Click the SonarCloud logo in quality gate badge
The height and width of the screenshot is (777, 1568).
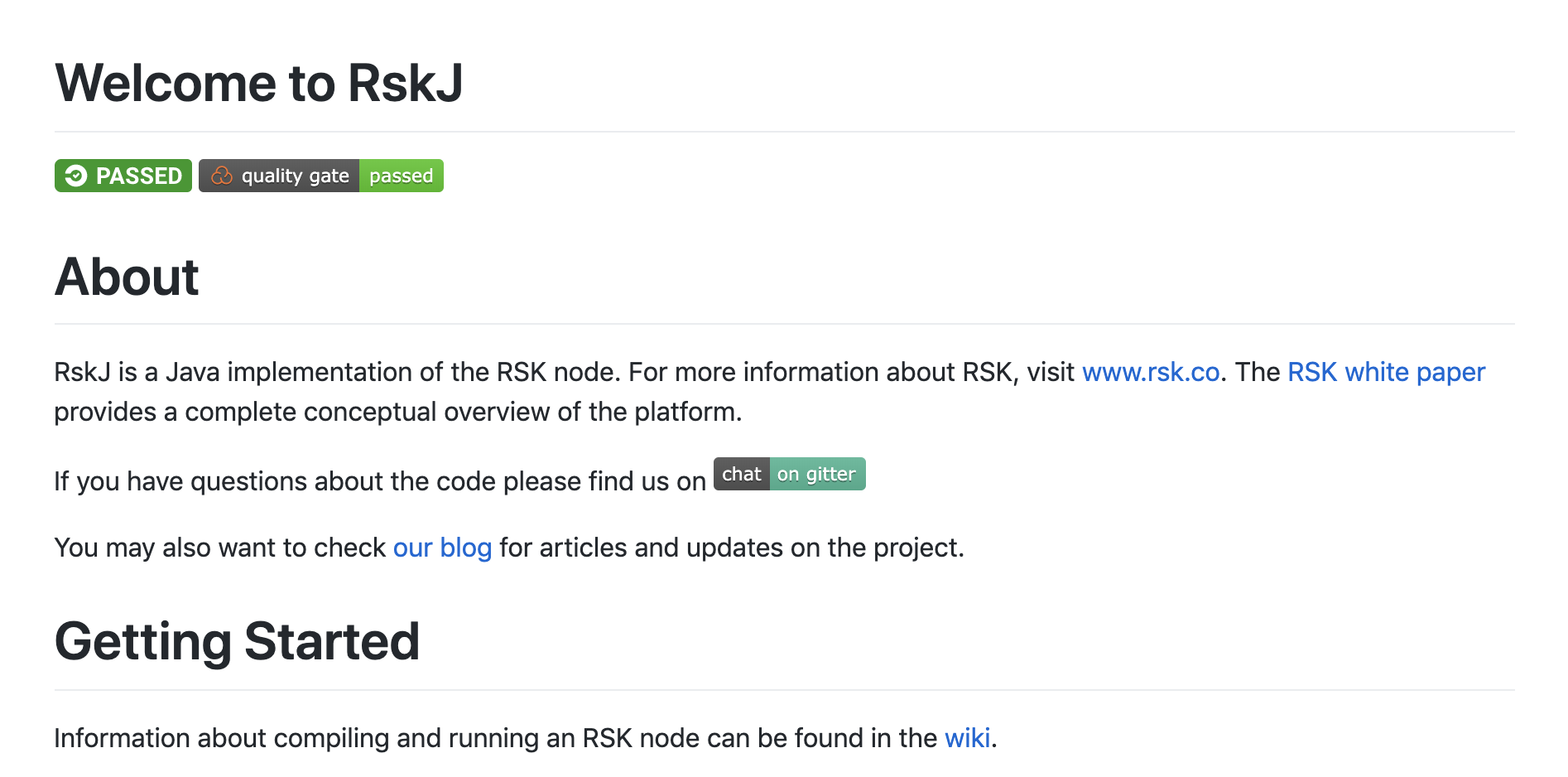tap(221, 176)
